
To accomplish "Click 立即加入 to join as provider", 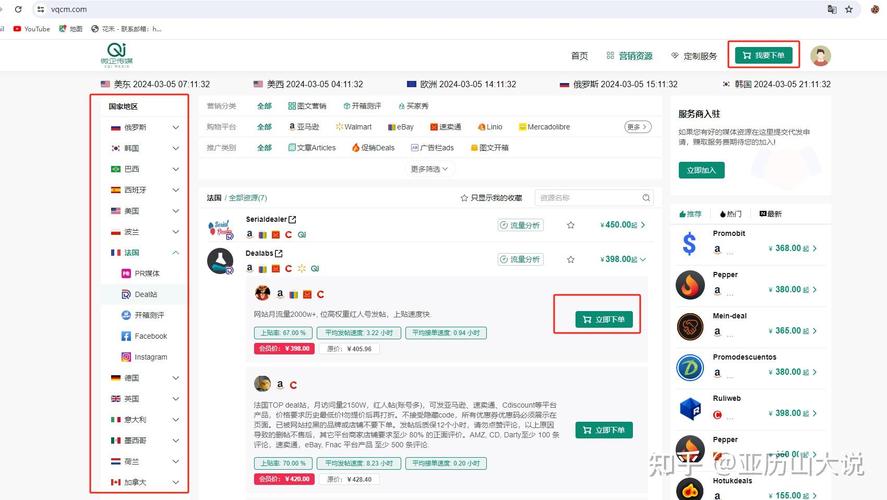I will tap(701, 170).
